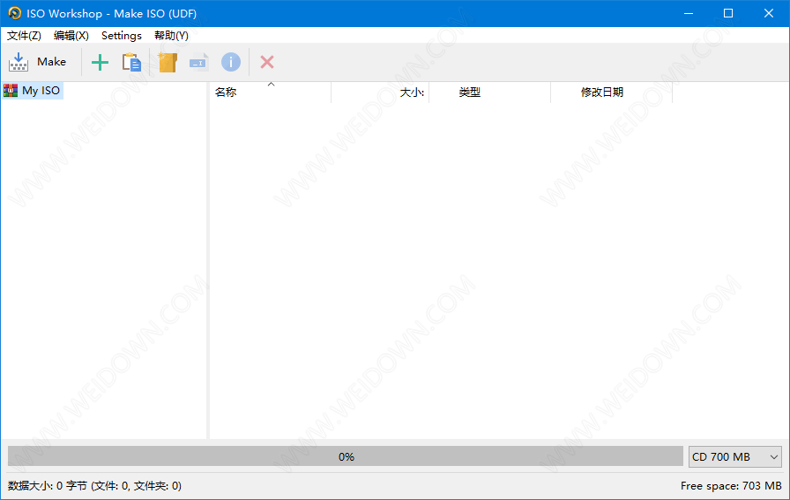Close the ISO Workshop window

click(769, 13)
